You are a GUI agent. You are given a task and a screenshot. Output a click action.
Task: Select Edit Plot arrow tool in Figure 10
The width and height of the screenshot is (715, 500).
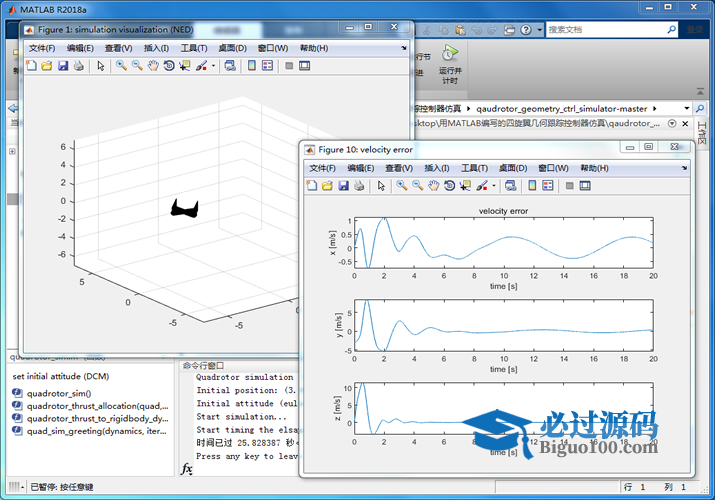(381, 186)
